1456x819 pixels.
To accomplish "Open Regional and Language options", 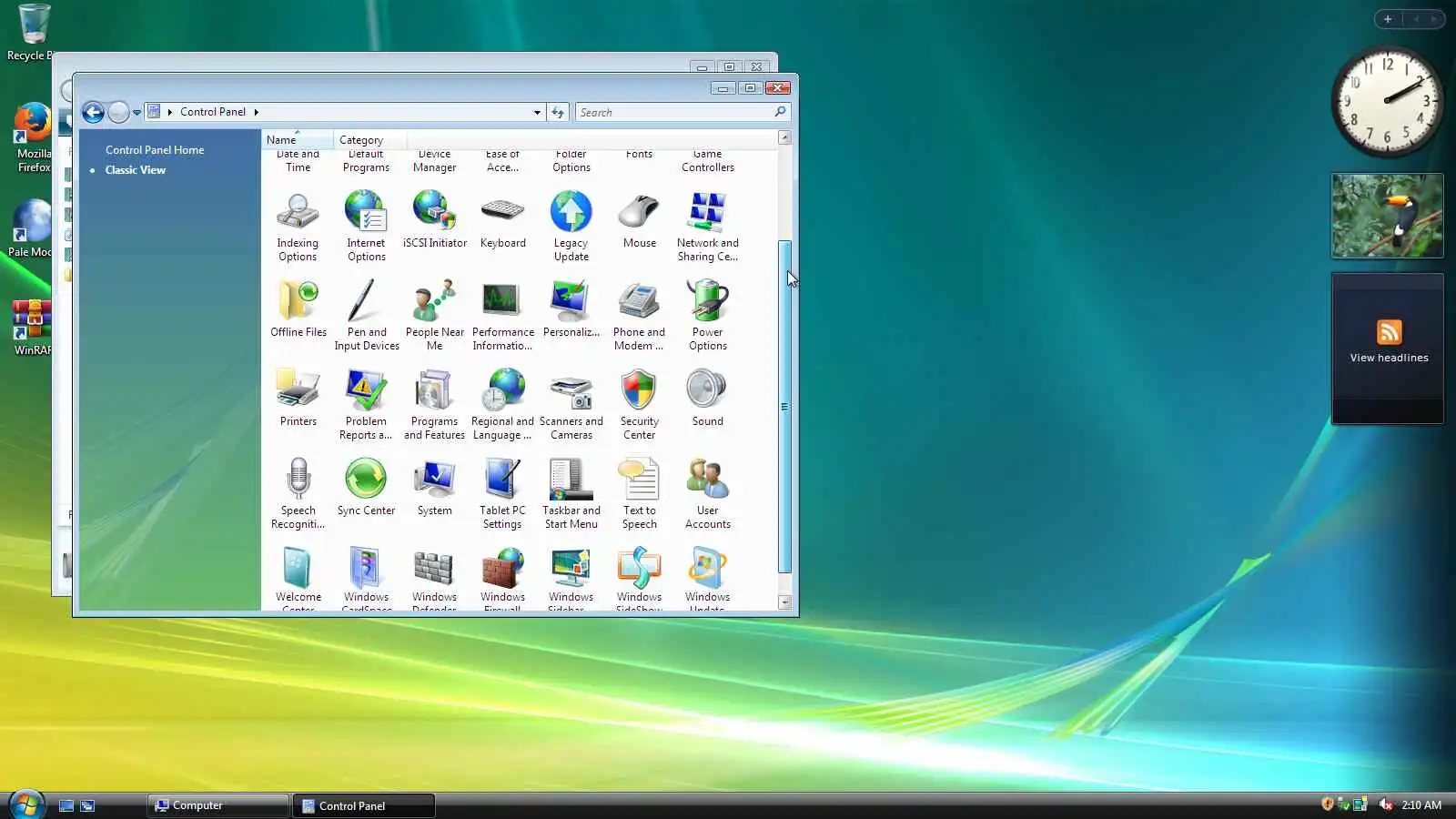I will click(x=503, y=406).
